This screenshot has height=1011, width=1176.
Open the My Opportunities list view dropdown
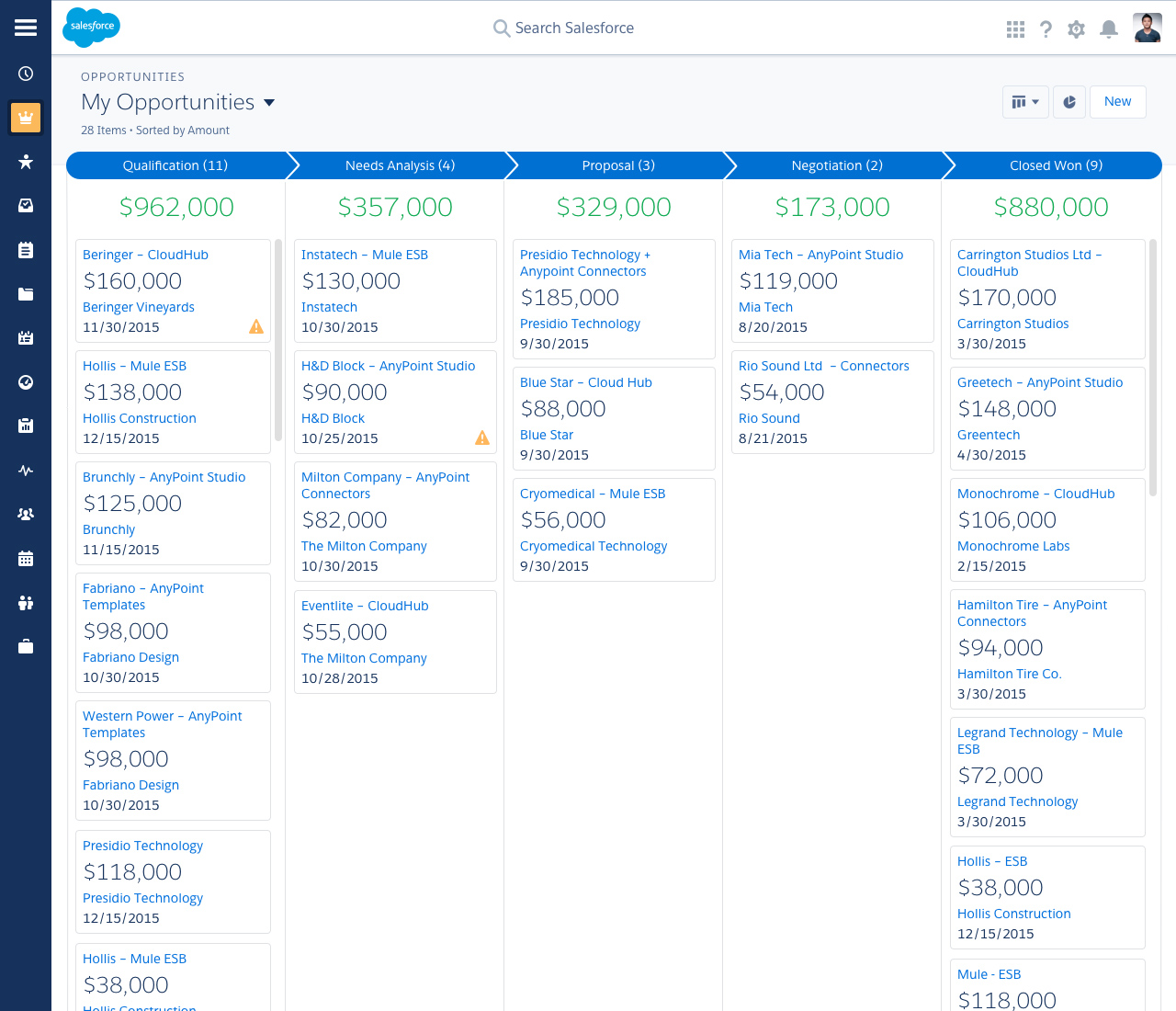[x=269, y=103]
